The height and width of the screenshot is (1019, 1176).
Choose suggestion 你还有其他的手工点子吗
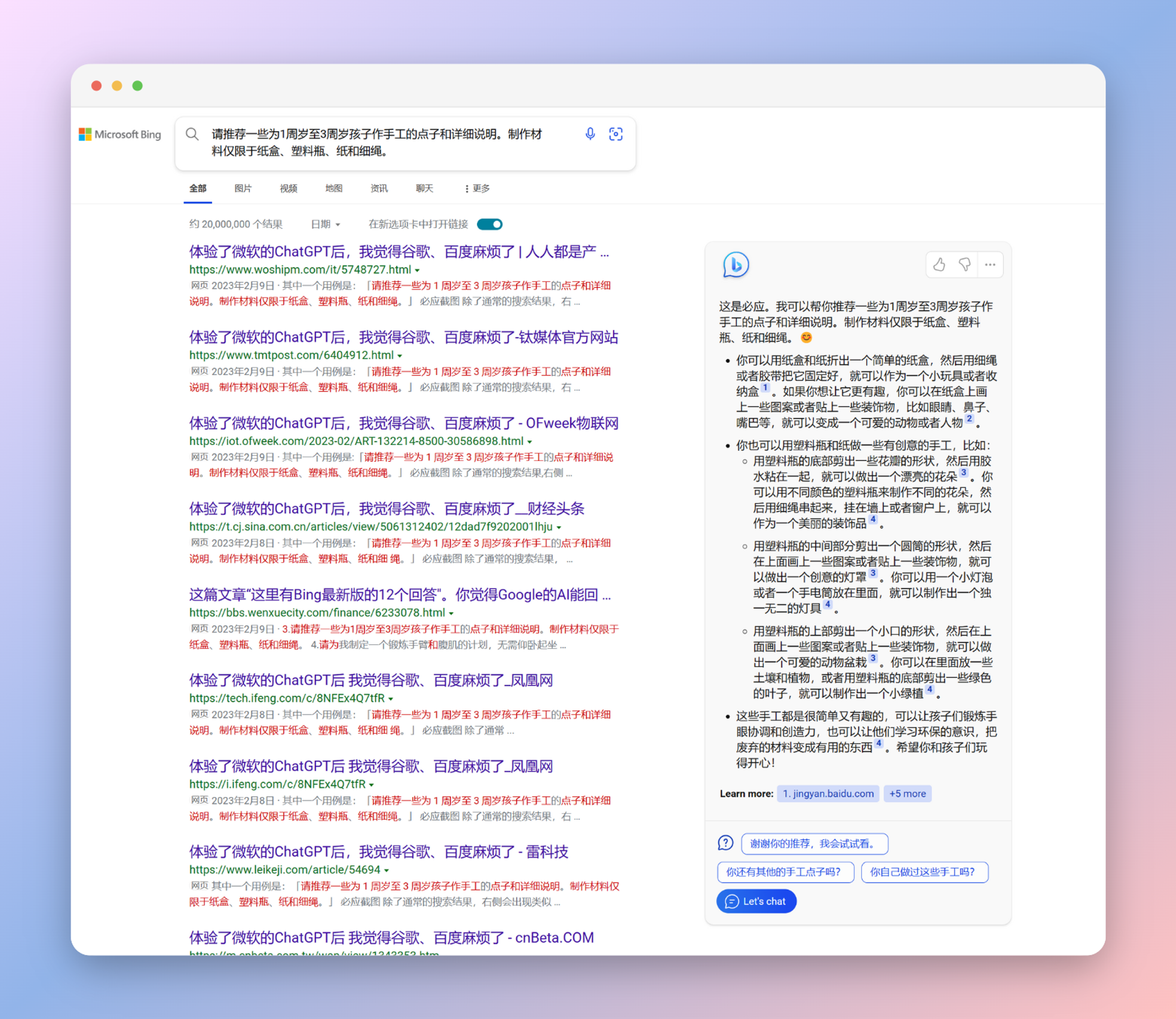pyautogui.click(x=786, y=872)
